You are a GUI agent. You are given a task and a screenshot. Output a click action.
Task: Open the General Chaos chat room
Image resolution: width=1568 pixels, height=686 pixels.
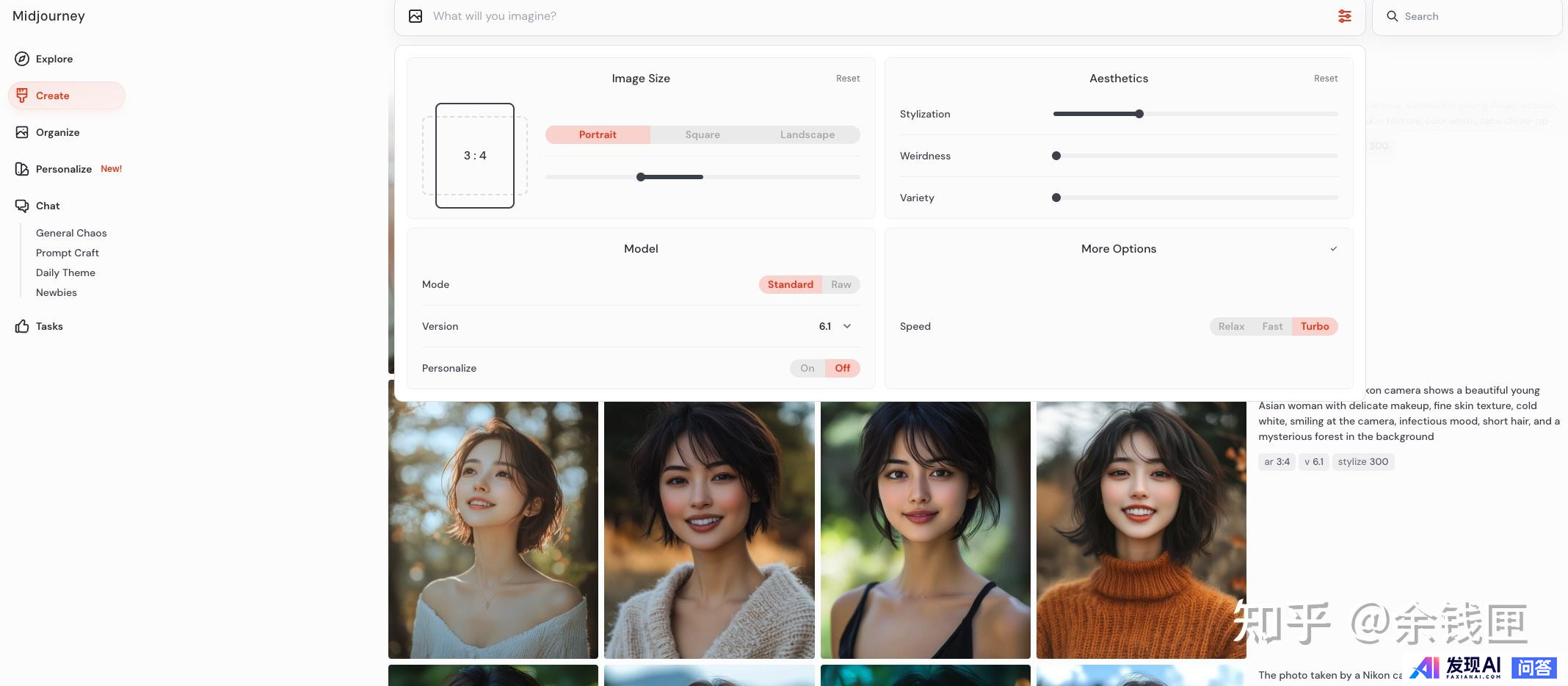pos(71,233)
